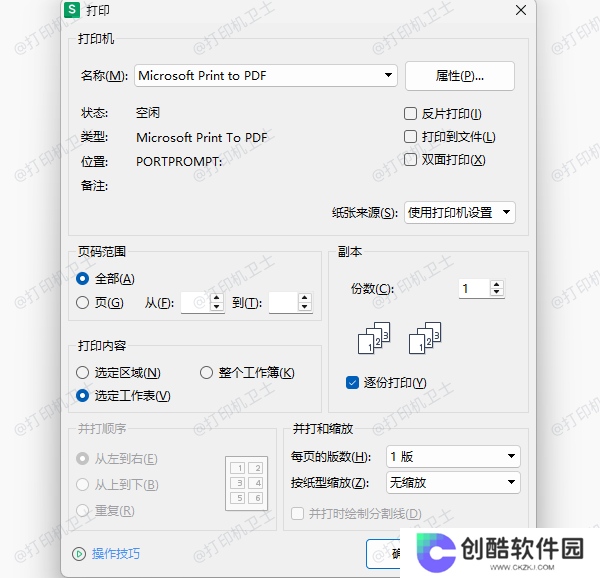This screenshot has height=578, width=600.
Task: Click the play icon beside 操作技巧
Action: coord(79,554)
